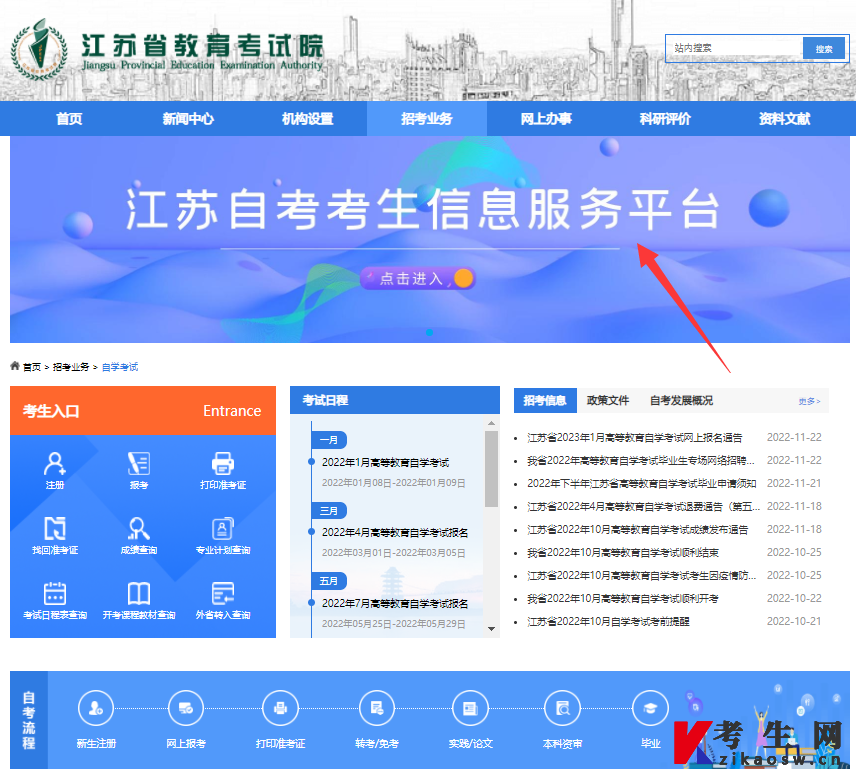Switch to the 招考信息 tab
The width and height of the screenshot is (856, 778).
point(545,400)
